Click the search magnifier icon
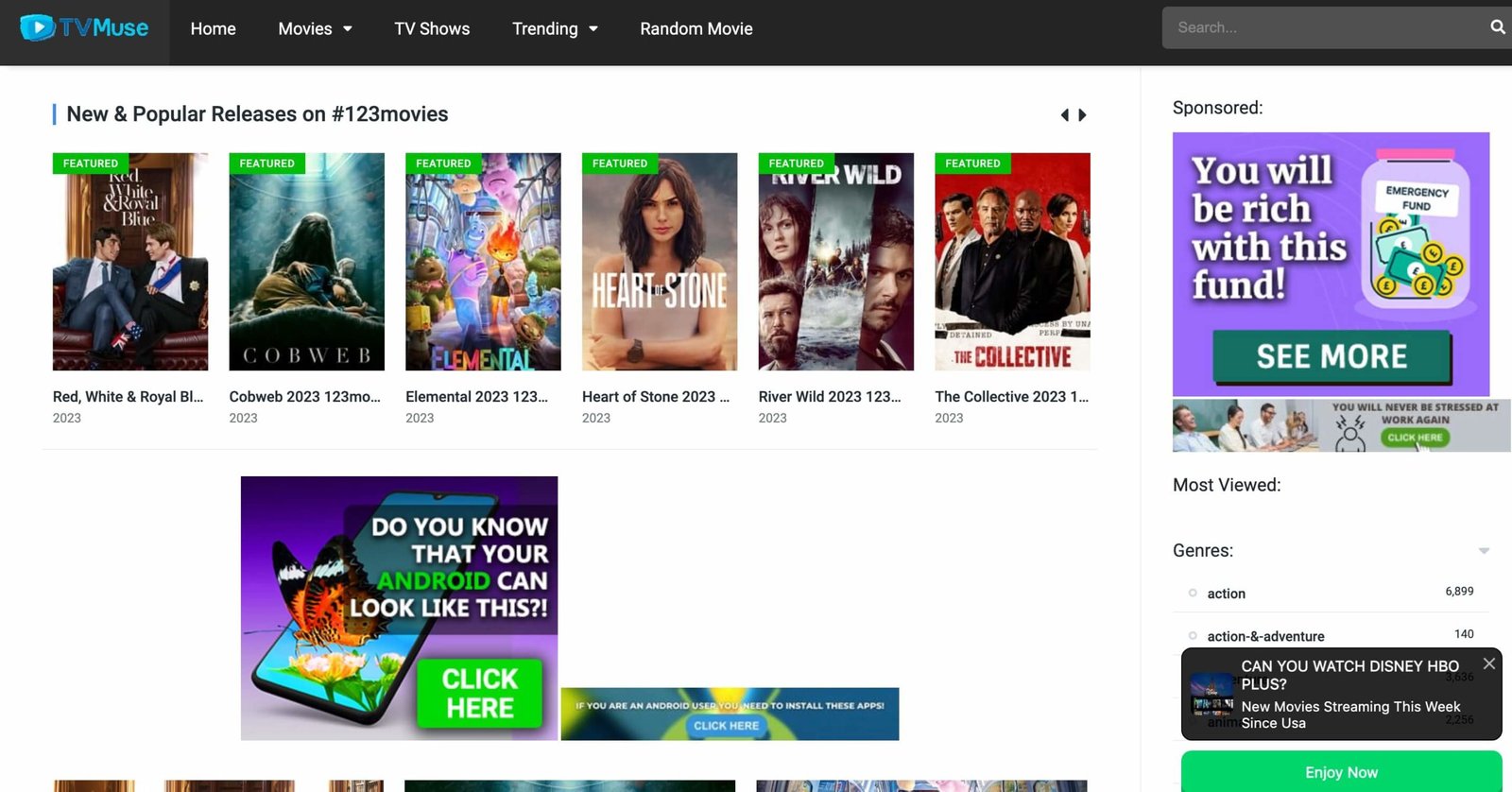1512x792 pixels. 1498,27
